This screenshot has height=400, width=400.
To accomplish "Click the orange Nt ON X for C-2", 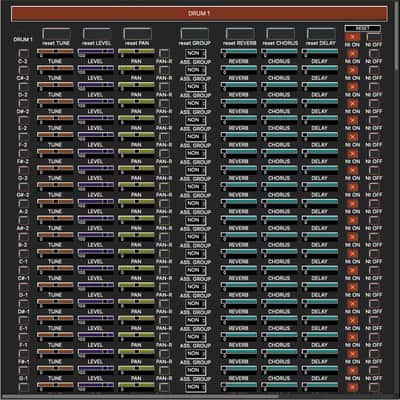I will (352, 54).
